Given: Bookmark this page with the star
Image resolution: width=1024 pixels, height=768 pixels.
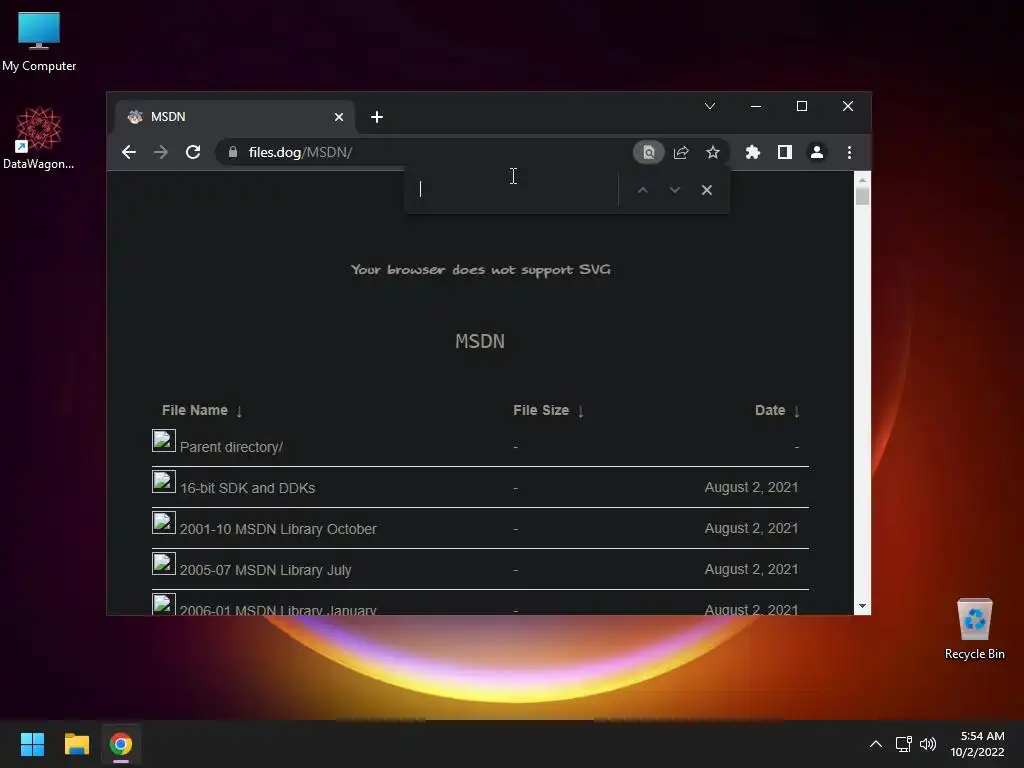Looking at the screenshot, I should coord(712,152).
